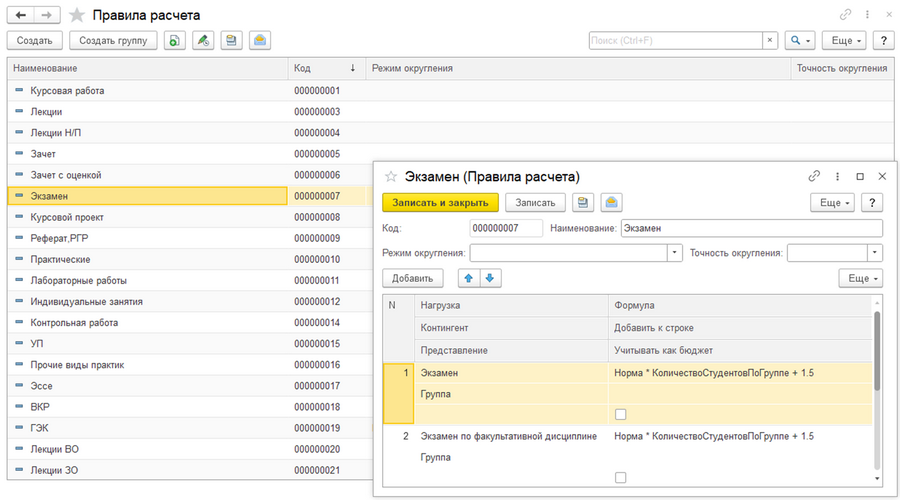Image resolution: width=900 pixels, height=500 pixels.
Task: Toggle Учитывать как бюджет checkbox for row 1
Action: [x=620, y=414]
